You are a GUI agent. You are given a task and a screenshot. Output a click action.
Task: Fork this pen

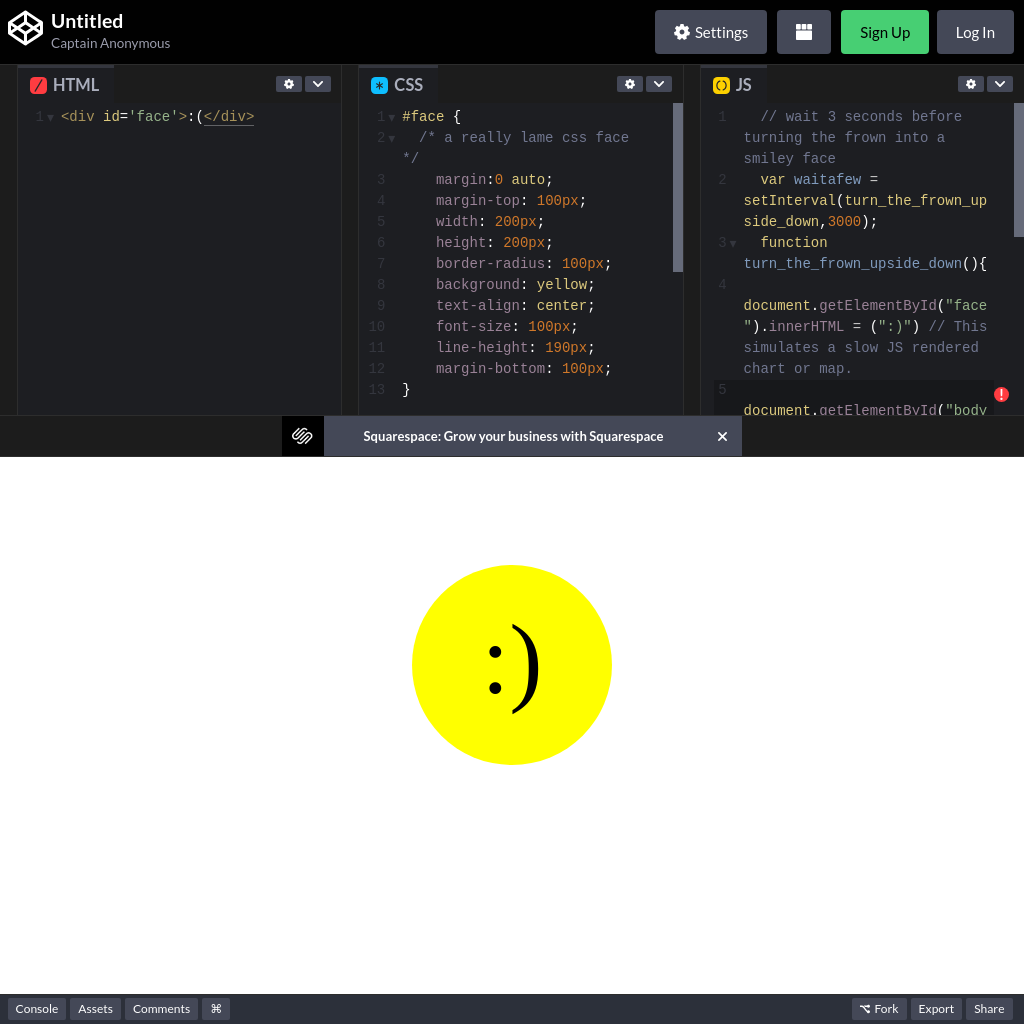coord(879,1009)
